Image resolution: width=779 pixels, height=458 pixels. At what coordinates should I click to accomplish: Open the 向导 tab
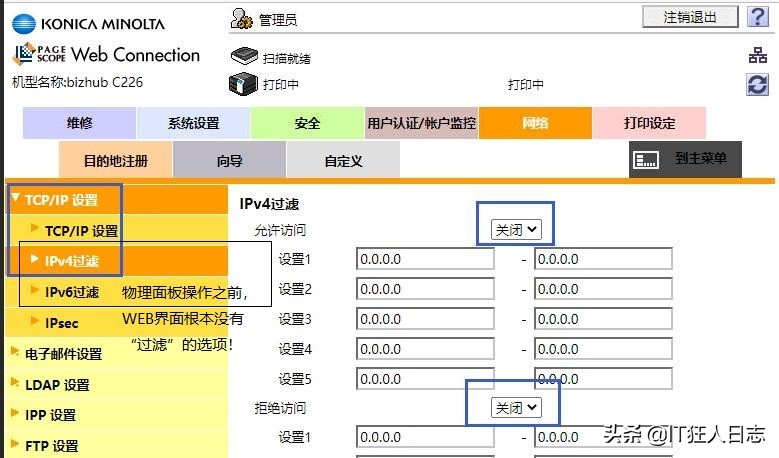tap(230, 160)
